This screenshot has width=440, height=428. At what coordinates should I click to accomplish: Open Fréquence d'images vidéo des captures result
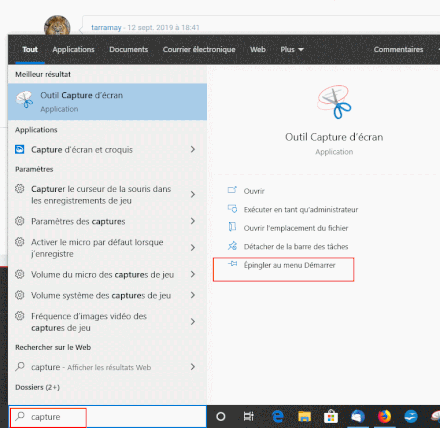coord(89,322)
